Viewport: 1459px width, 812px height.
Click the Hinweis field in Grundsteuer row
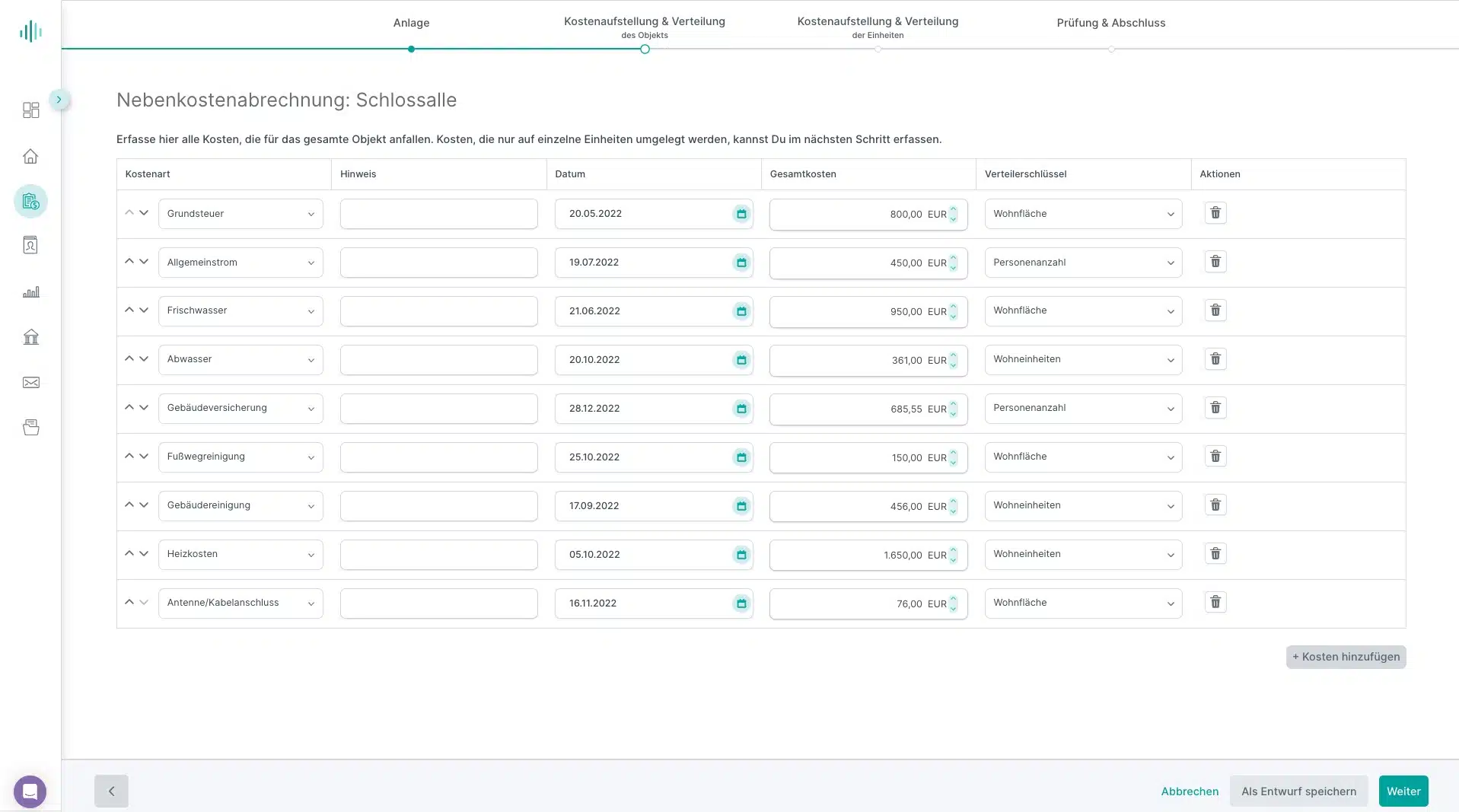point(438,214)
